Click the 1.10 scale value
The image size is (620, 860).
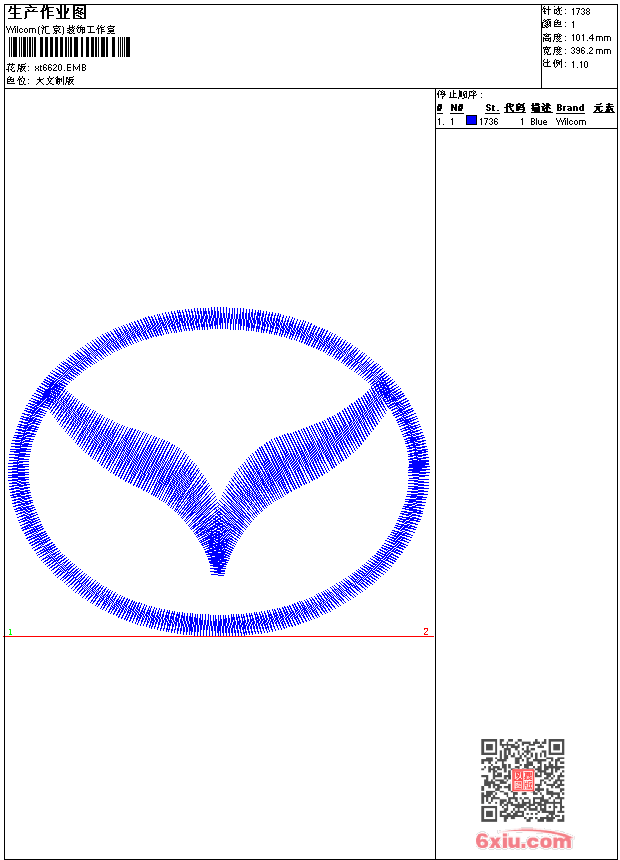[579, 65]
